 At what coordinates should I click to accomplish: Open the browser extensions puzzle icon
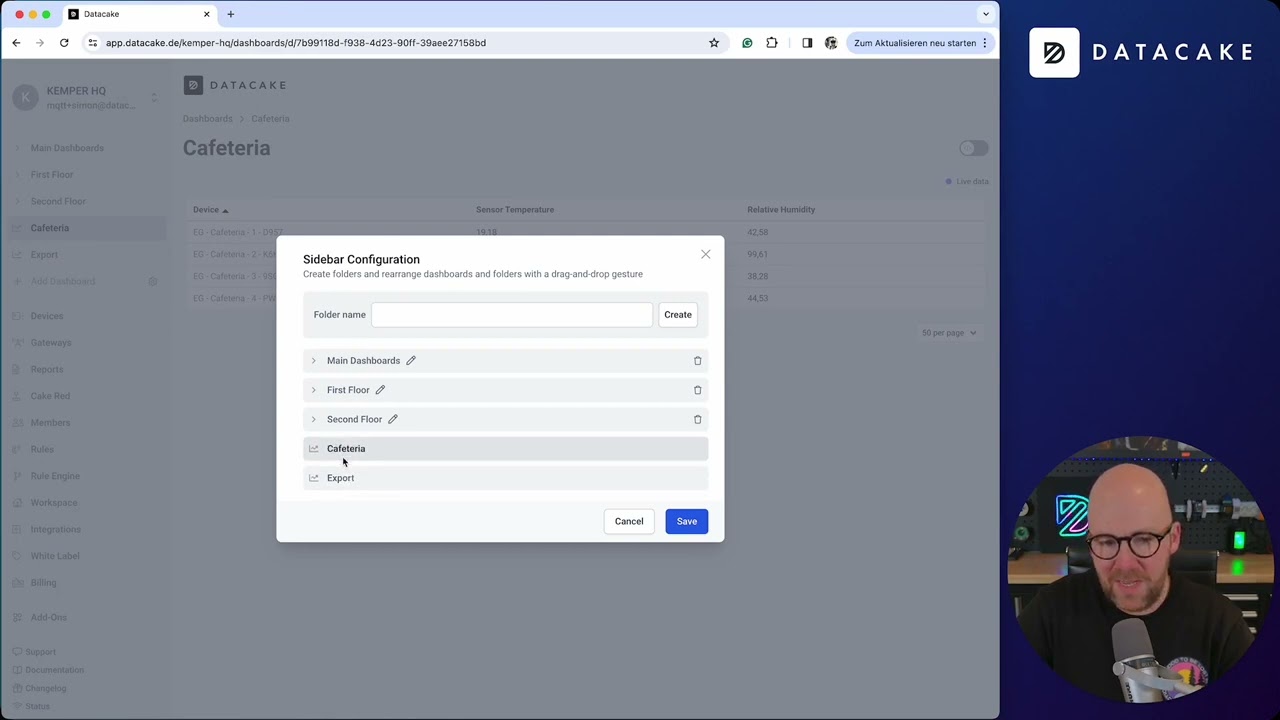tap(772, 43)
